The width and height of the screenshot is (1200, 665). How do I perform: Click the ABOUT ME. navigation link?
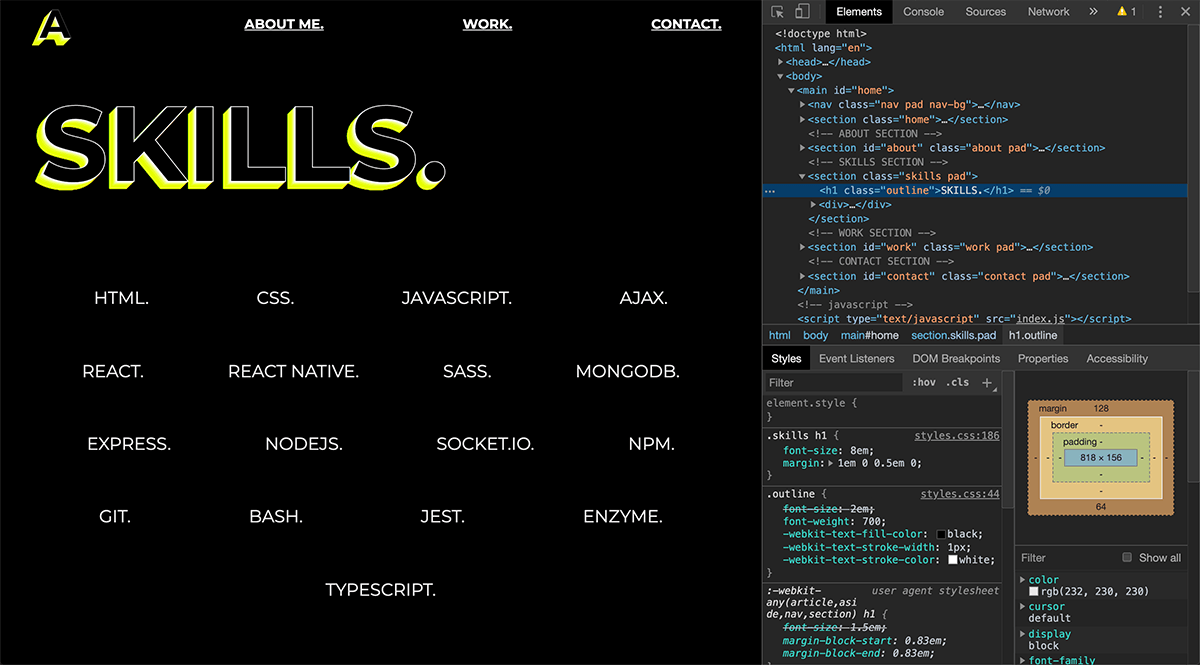point(284,24)
